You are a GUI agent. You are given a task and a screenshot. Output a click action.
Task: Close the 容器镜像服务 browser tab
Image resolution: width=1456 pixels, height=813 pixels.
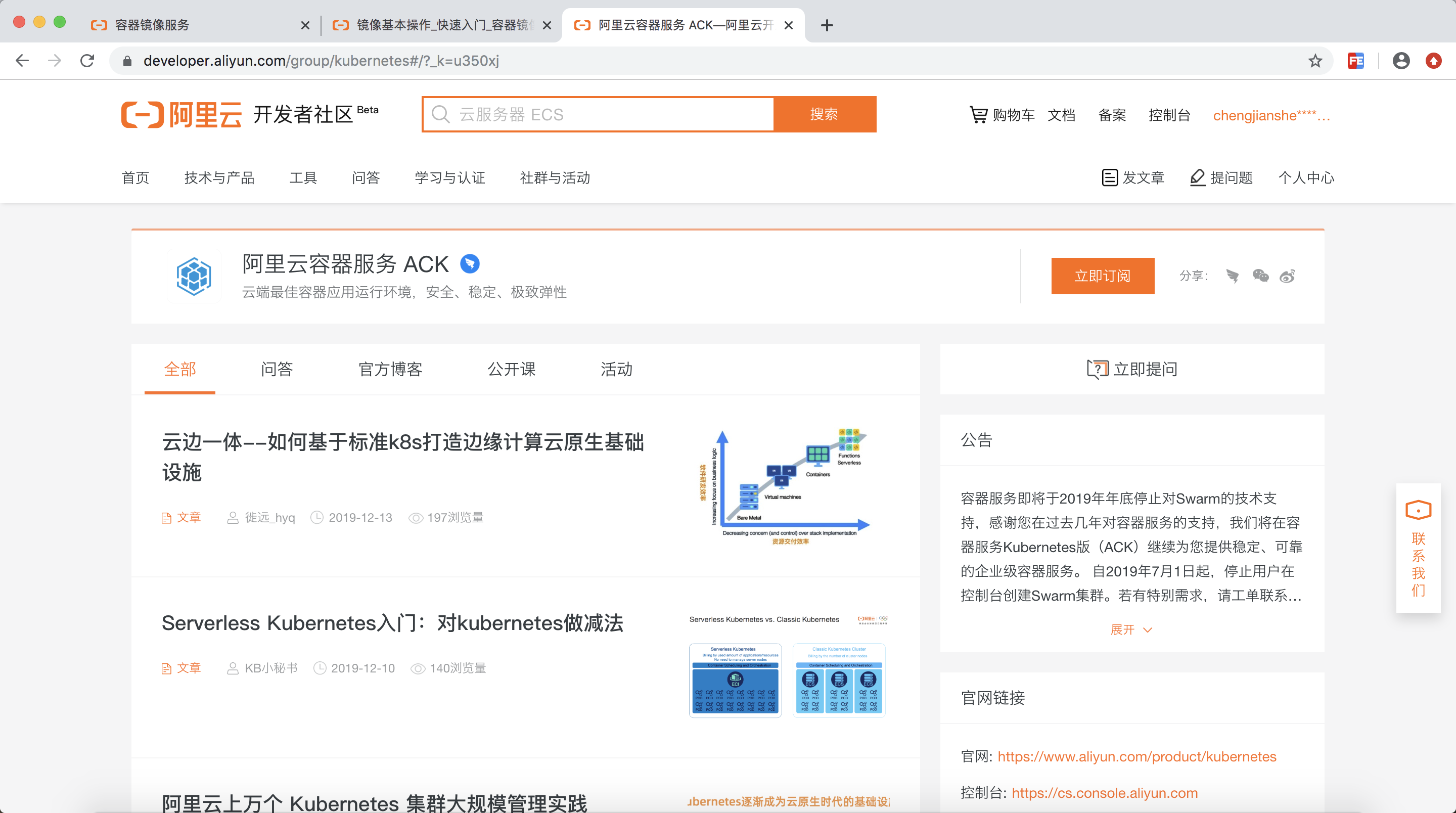click(305, 25)
